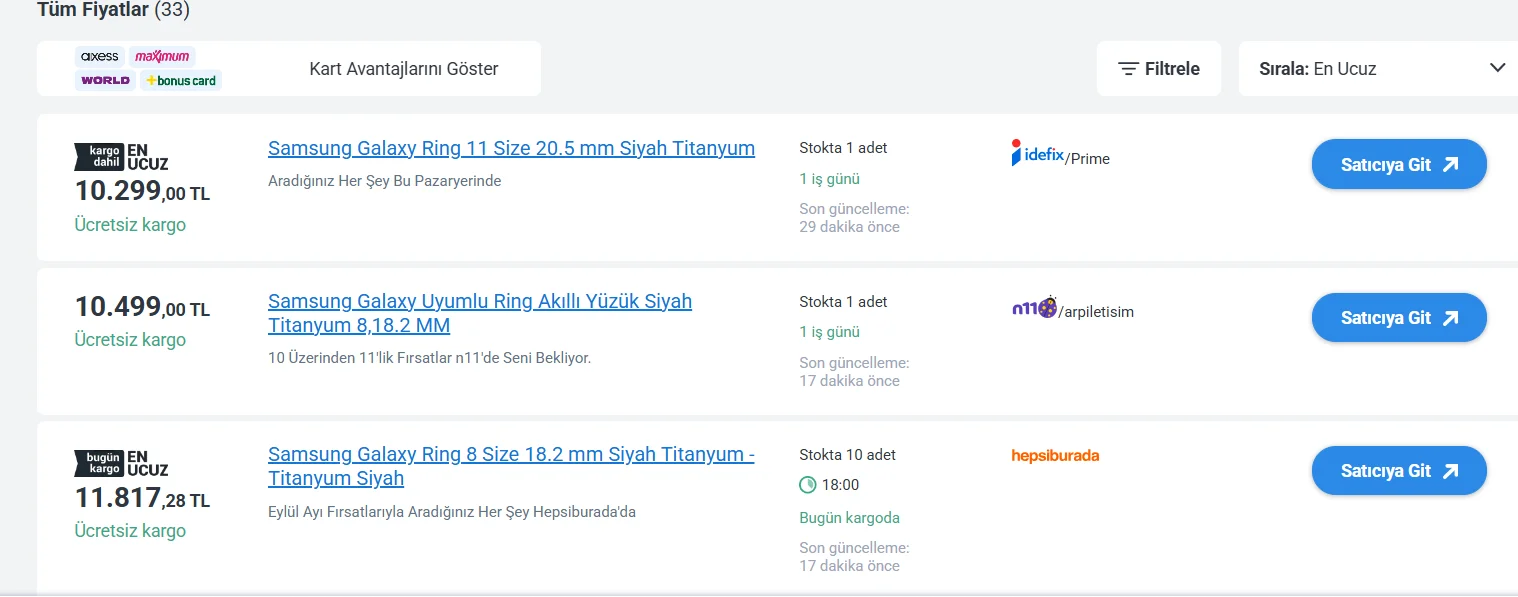Click the Bonus Card logo
The image size is (1518, 597).
(x=181, y=80)
